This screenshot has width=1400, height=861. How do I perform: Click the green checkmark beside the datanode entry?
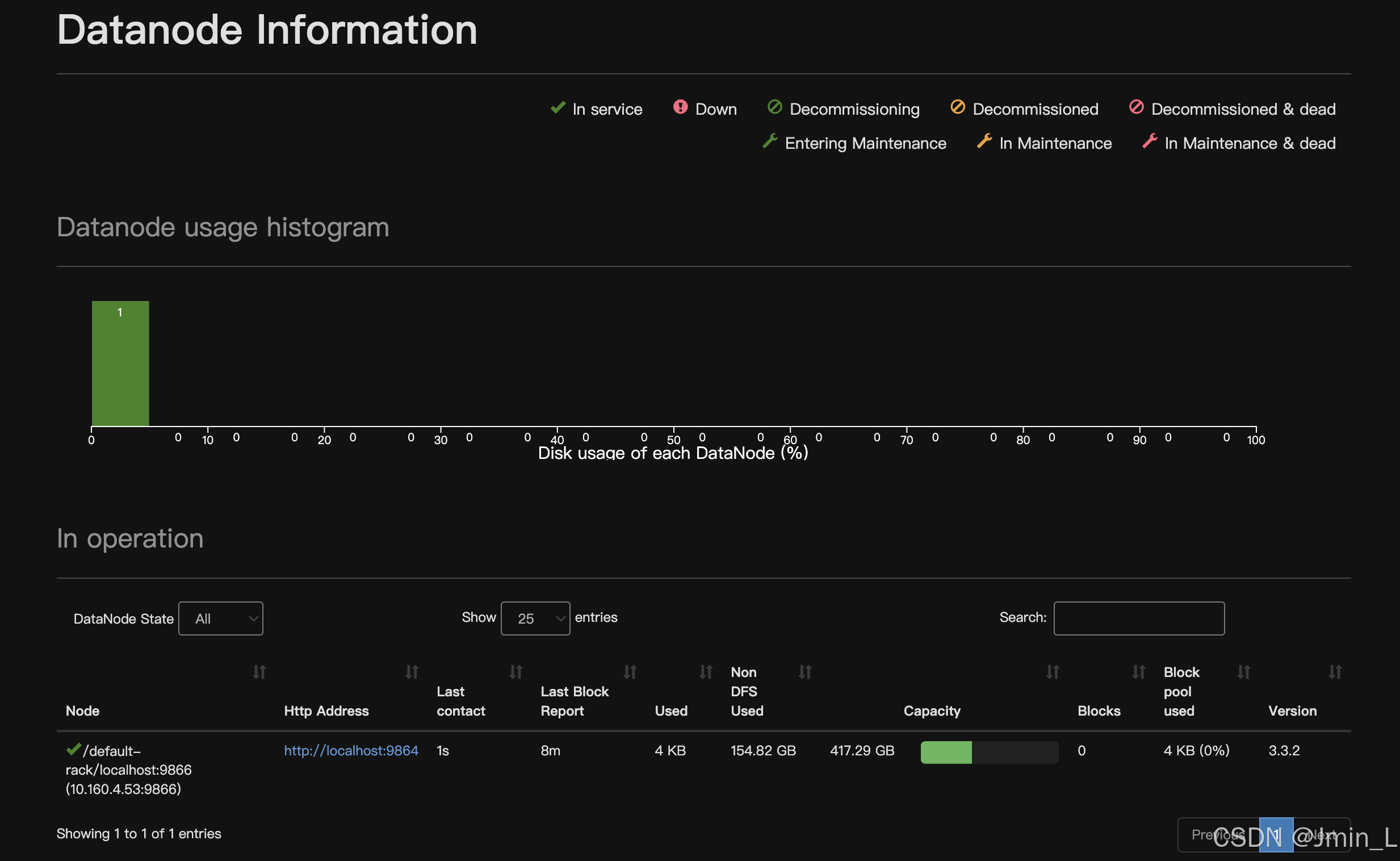pos(73,749)
